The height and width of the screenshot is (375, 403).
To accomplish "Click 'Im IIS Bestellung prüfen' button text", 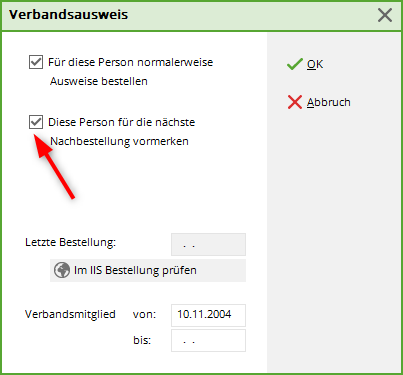I will [x=135, y=270].
